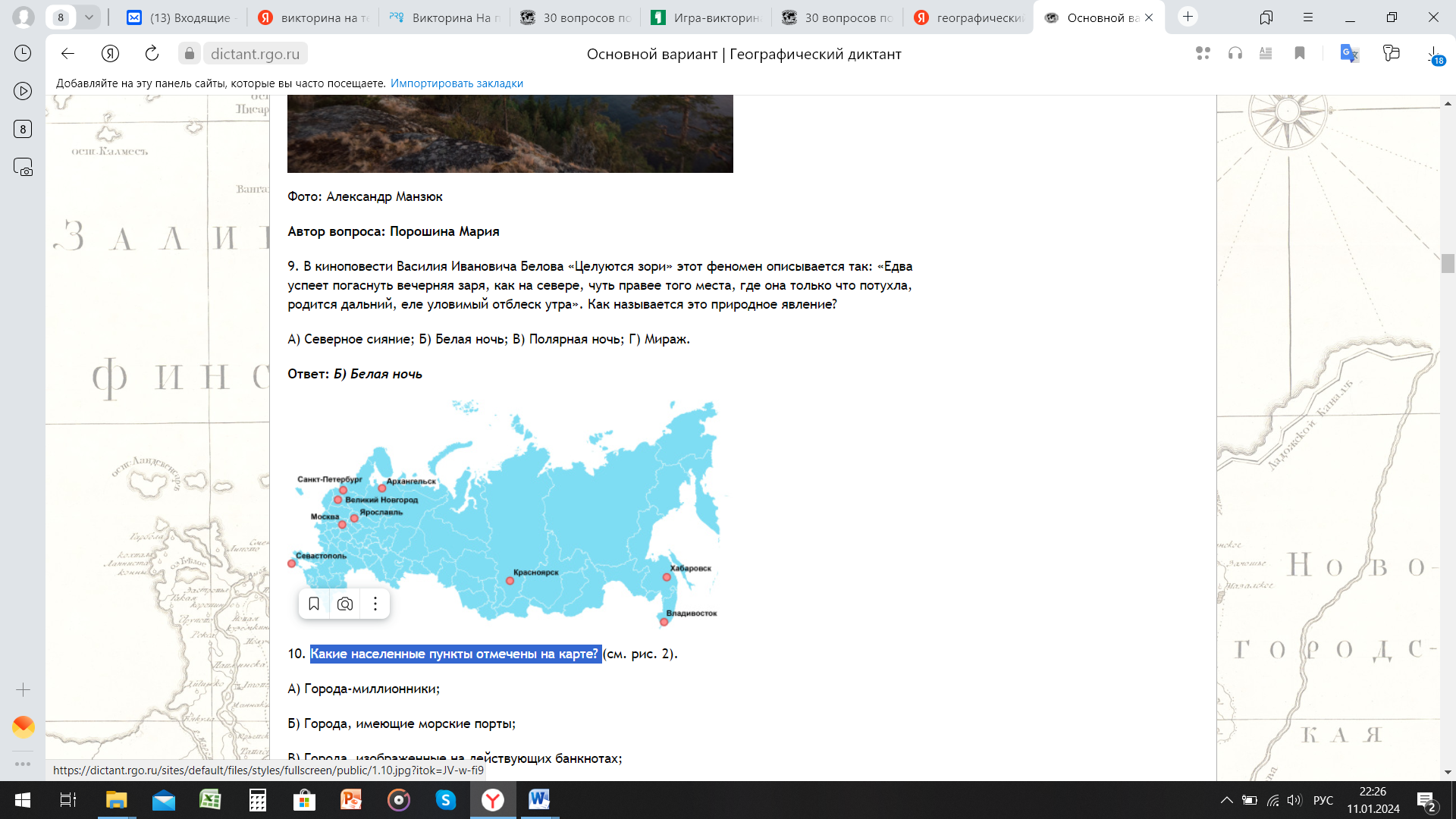Open PowerPoint from taskbar
Screen dimensions: 1456x819
pyautogui.click(x=351, y=800)
